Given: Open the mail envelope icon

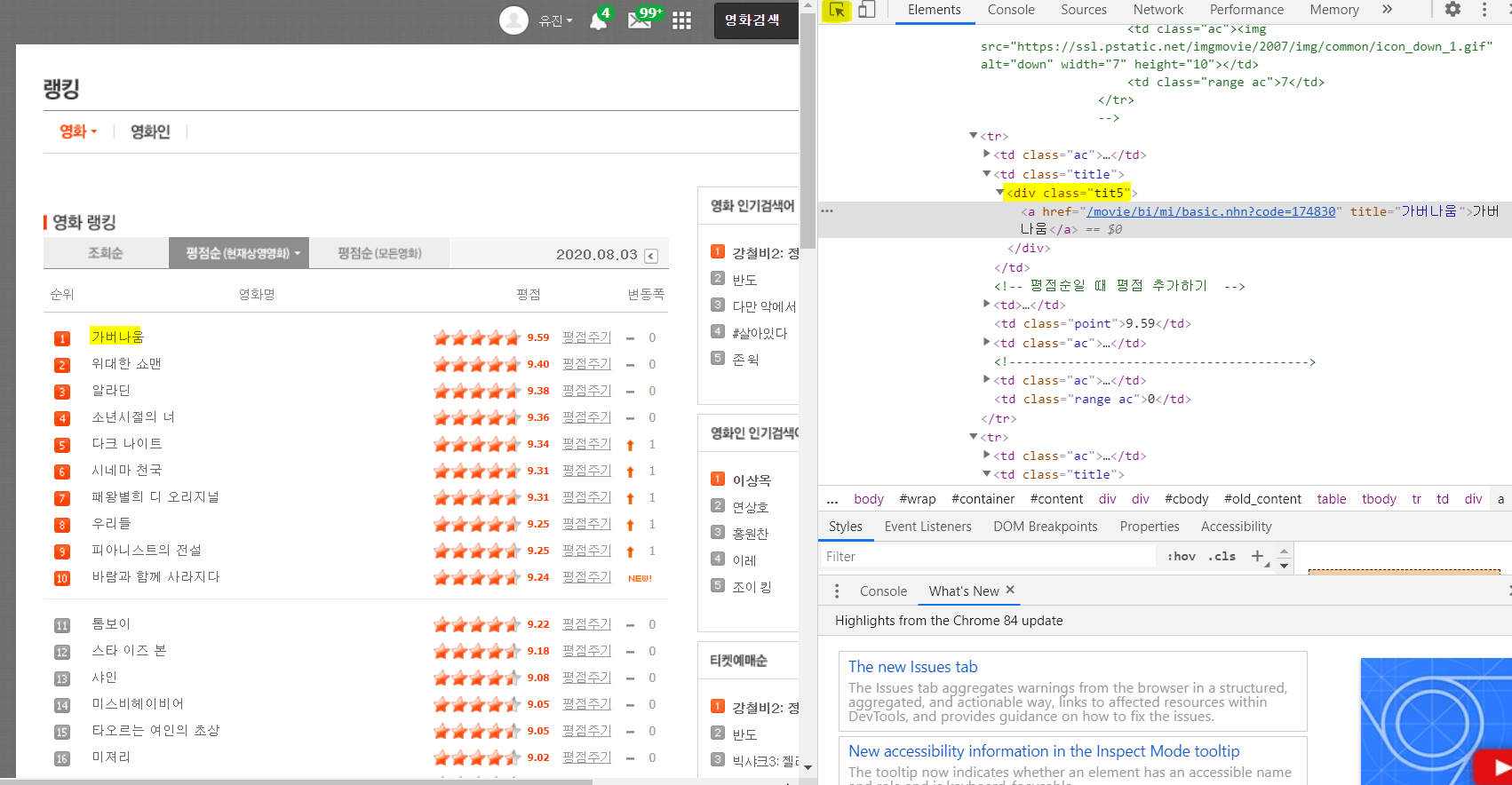Looking at the screenshot, I should pos(640,20).
